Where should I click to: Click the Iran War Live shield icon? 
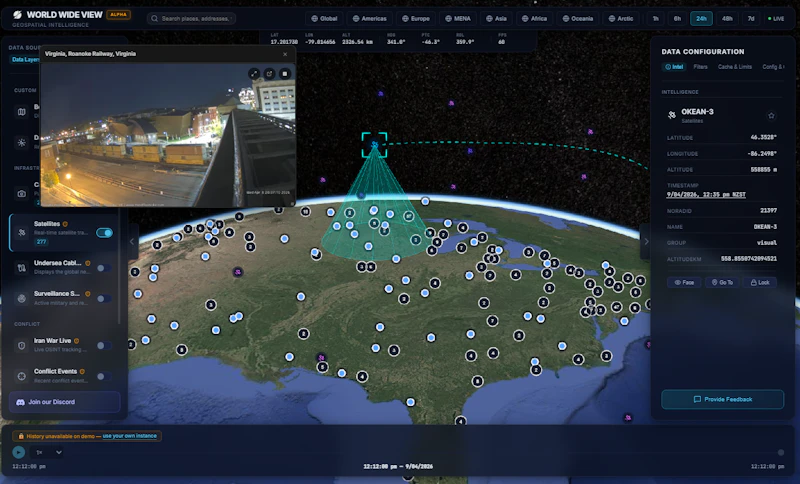[21, 345]
